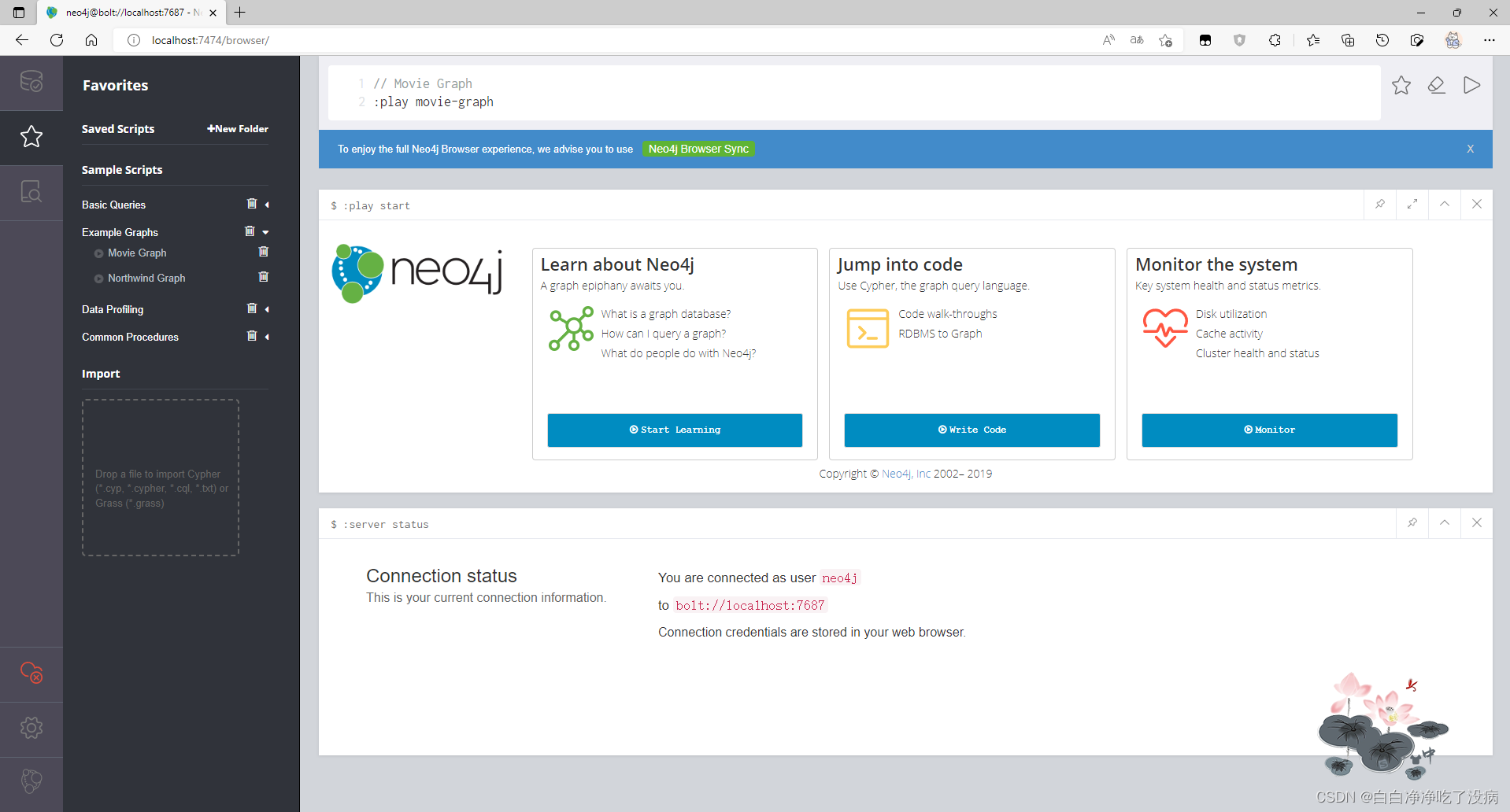Click into the Cypher editor input
The height and width of the screenshot is (812, 1510).
pyautogui.click(x=854, y=93)
